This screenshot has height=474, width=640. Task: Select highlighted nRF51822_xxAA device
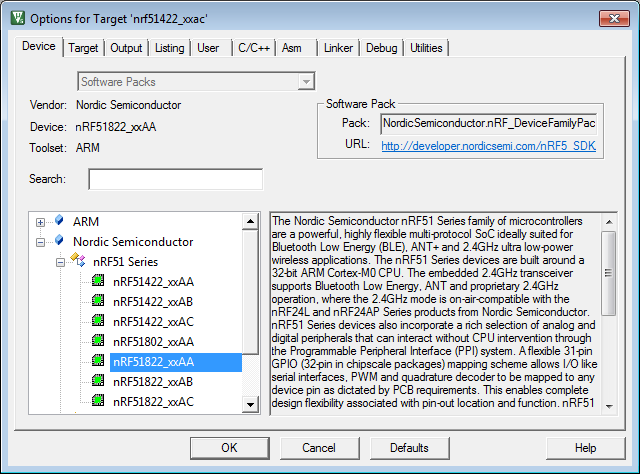(176, 362)
